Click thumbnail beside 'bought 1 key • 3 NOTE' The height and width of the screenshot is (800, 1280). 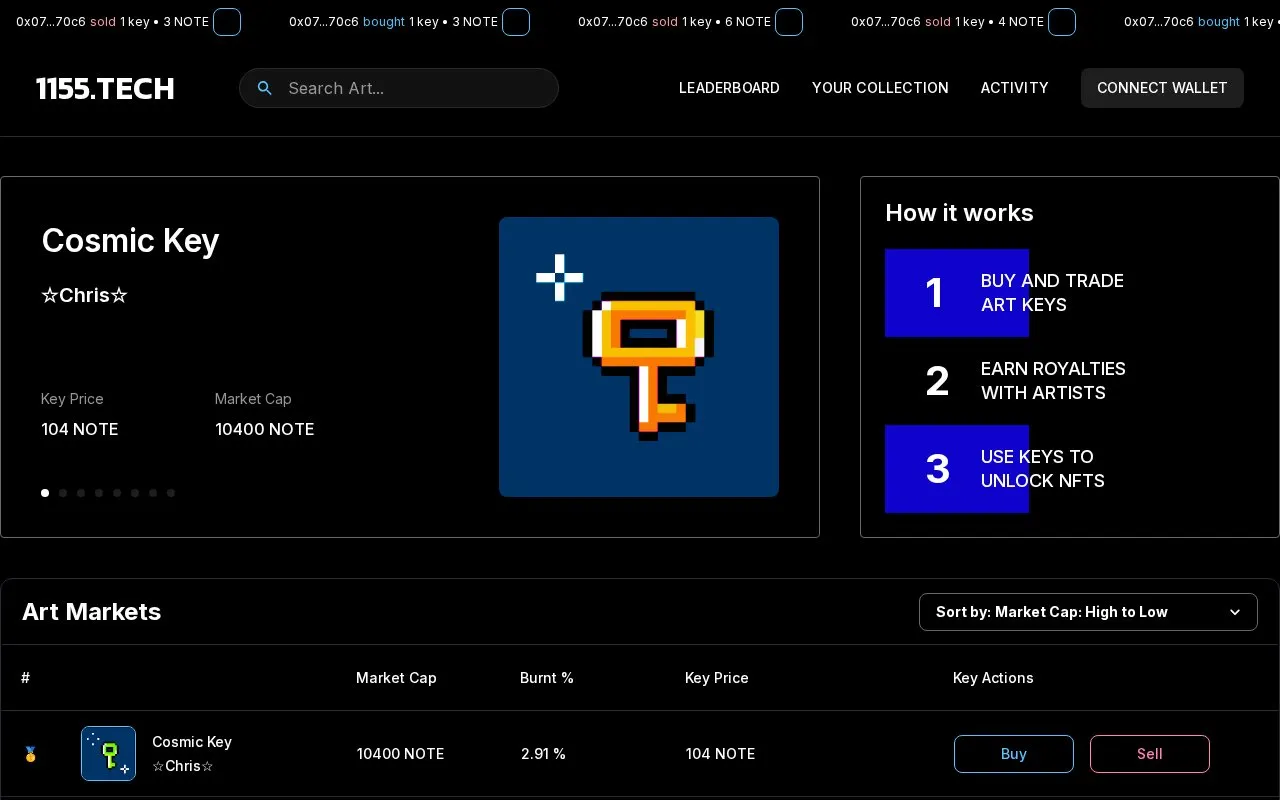pyautogui.click(x=516, y=22)
